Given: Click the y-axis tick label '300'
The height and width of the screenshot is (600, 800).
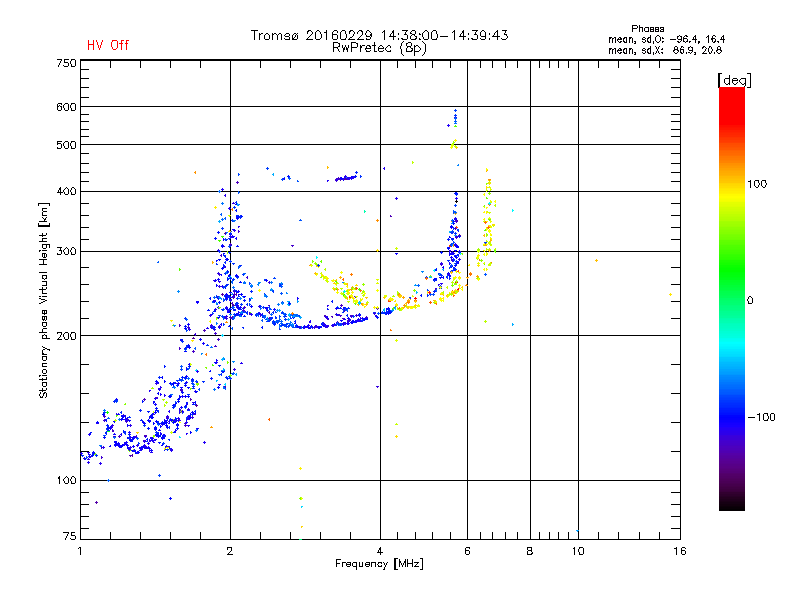Looking at the screenshot, I should [x=66, y=252].
